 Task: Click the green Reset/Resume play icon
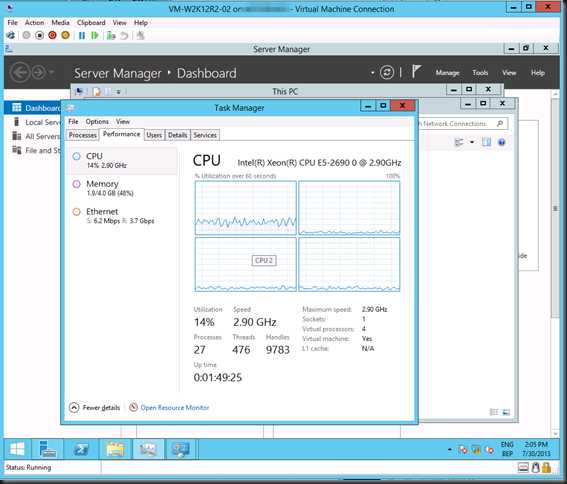(95, 35)
